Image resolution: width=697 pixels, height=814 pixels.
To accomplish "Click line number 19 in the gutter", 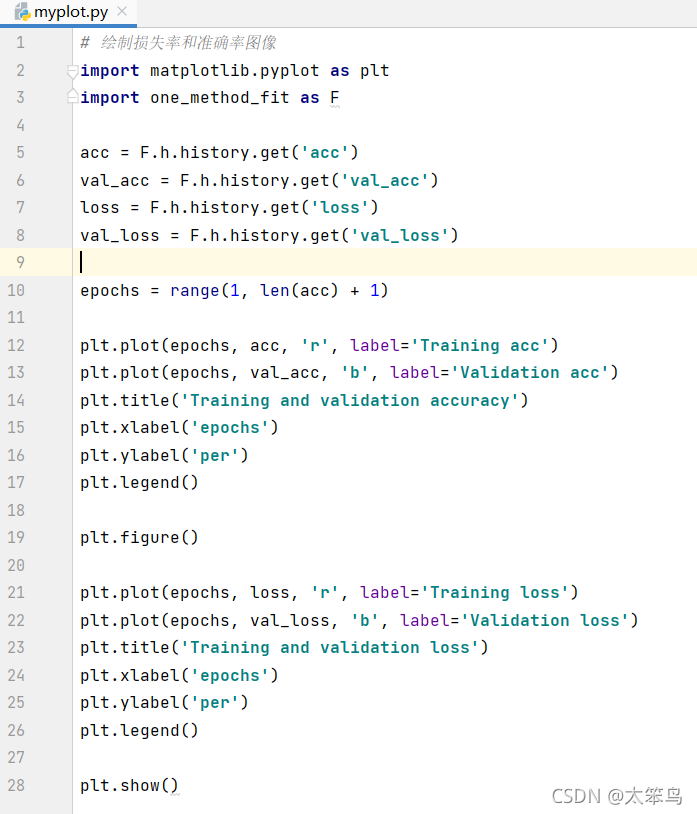I will coord(16,537).
